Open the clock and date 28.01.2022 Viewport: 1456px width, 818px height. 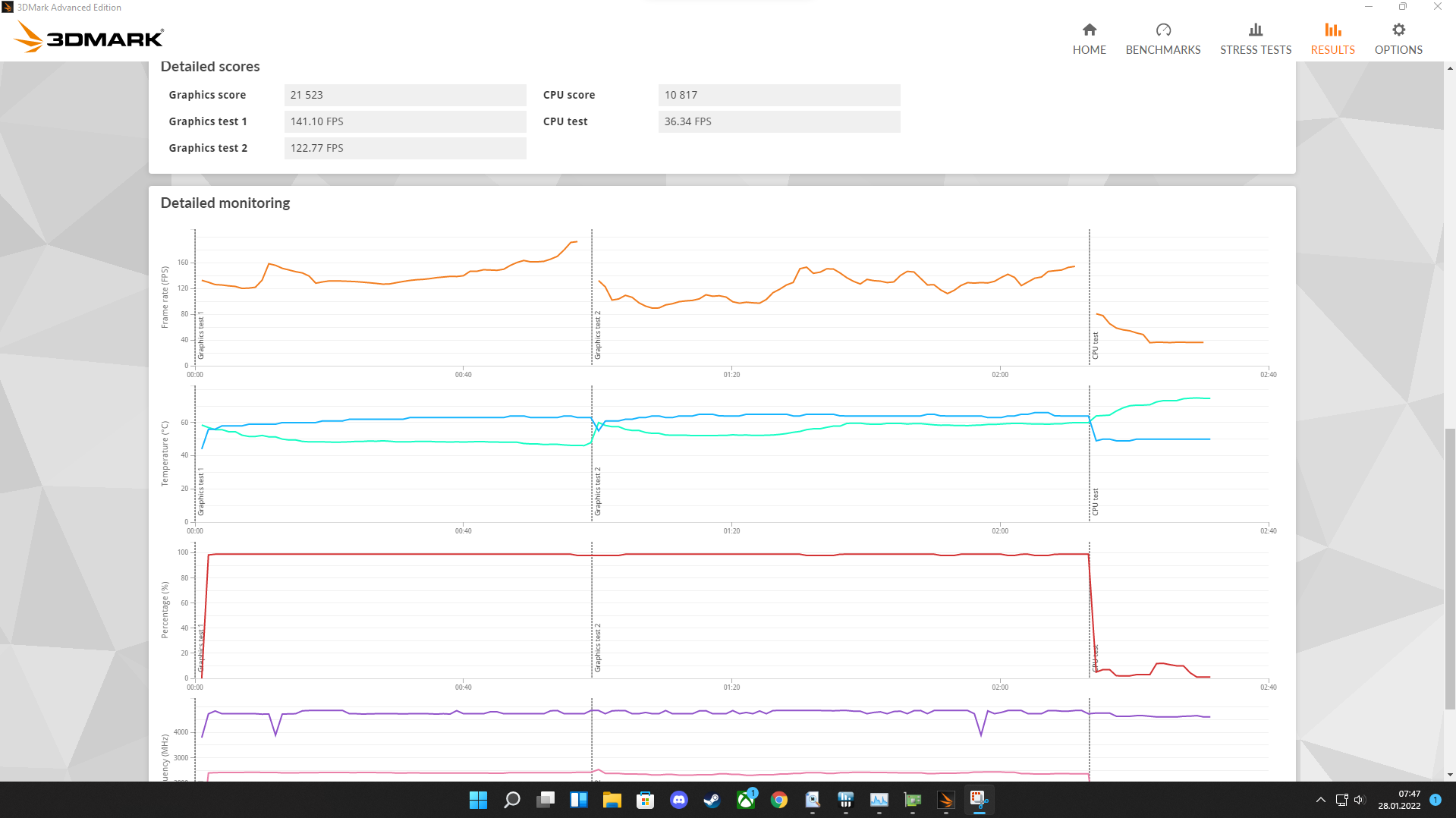pyautogui.click(x=1399, y=800)
